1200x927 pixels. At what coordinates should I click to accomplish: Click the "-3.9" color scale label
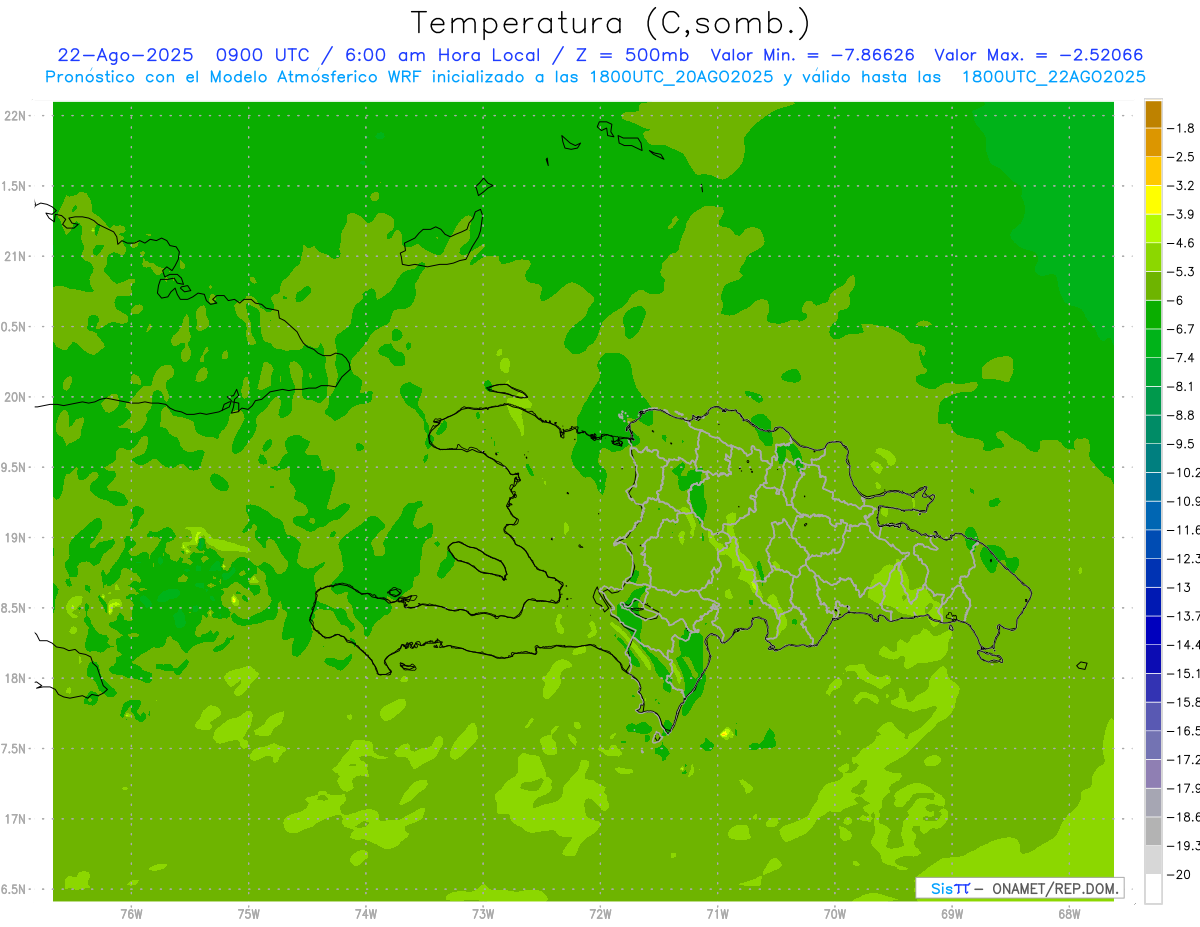click(x=1181, y=214)
